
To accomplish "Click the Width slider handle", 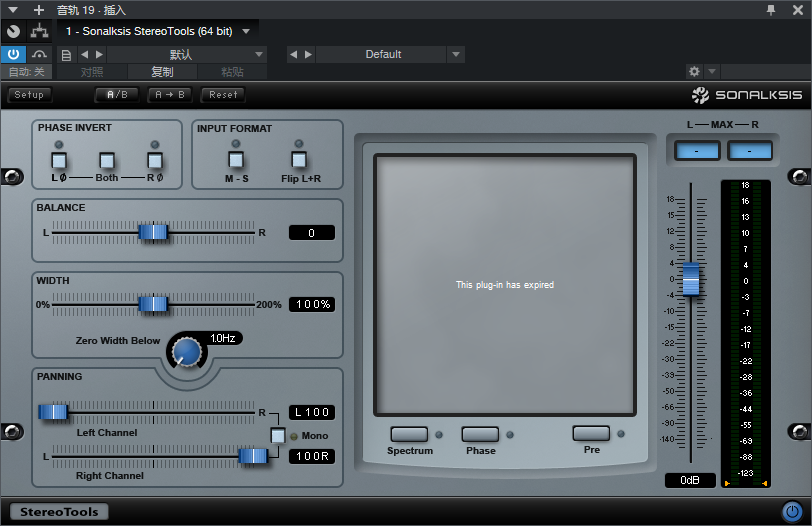I will 153,304.
